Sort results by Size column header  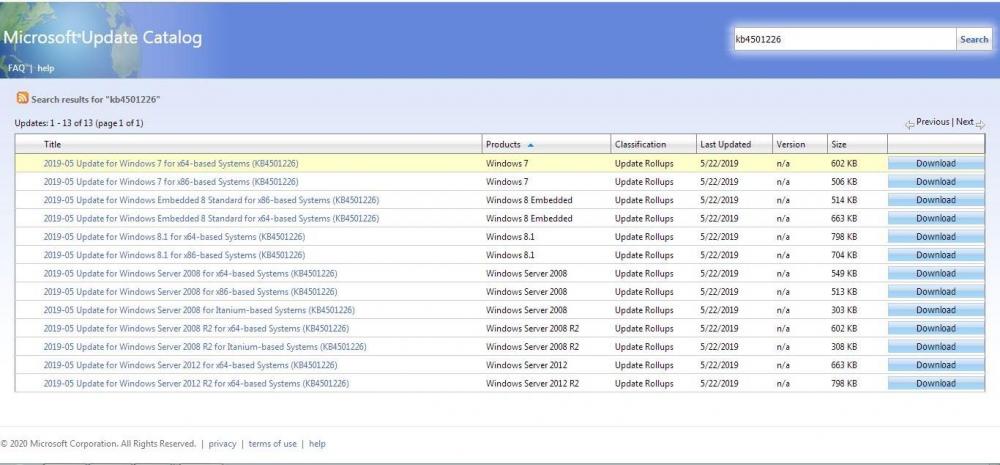[x=838, y=144]
